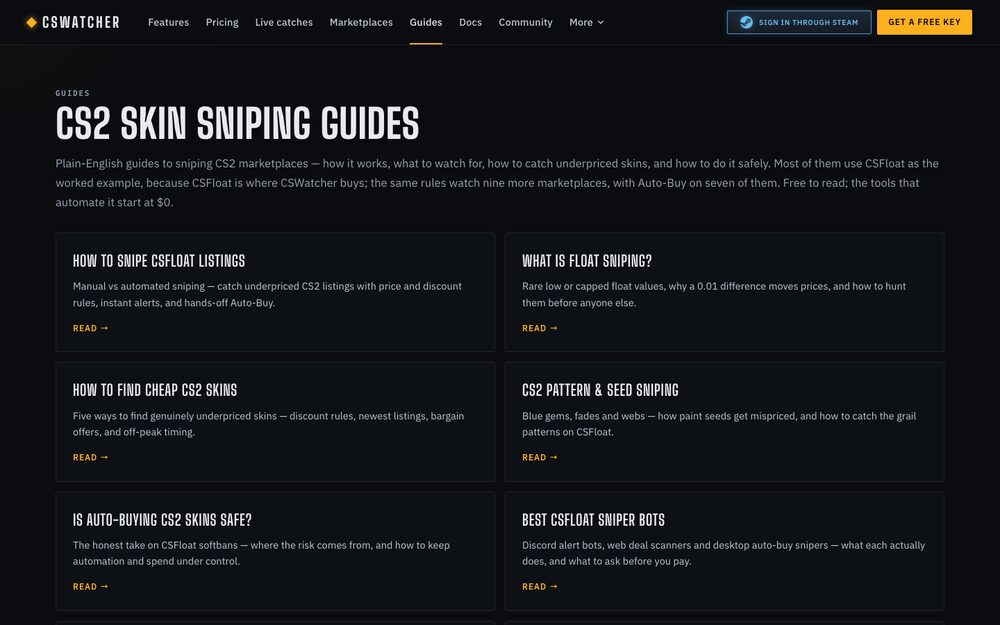Viewport: 1000px width, 625px height.
Task: Click description starting 'Rare low or capped float'
Action: (714, 295)
